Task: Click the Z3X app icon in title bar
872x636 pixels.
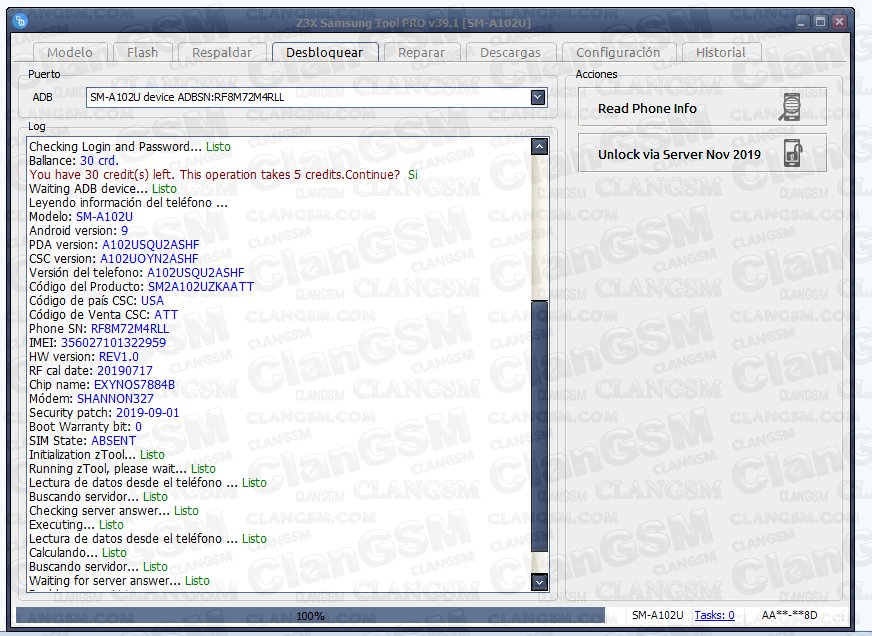Action: (21, 21)
